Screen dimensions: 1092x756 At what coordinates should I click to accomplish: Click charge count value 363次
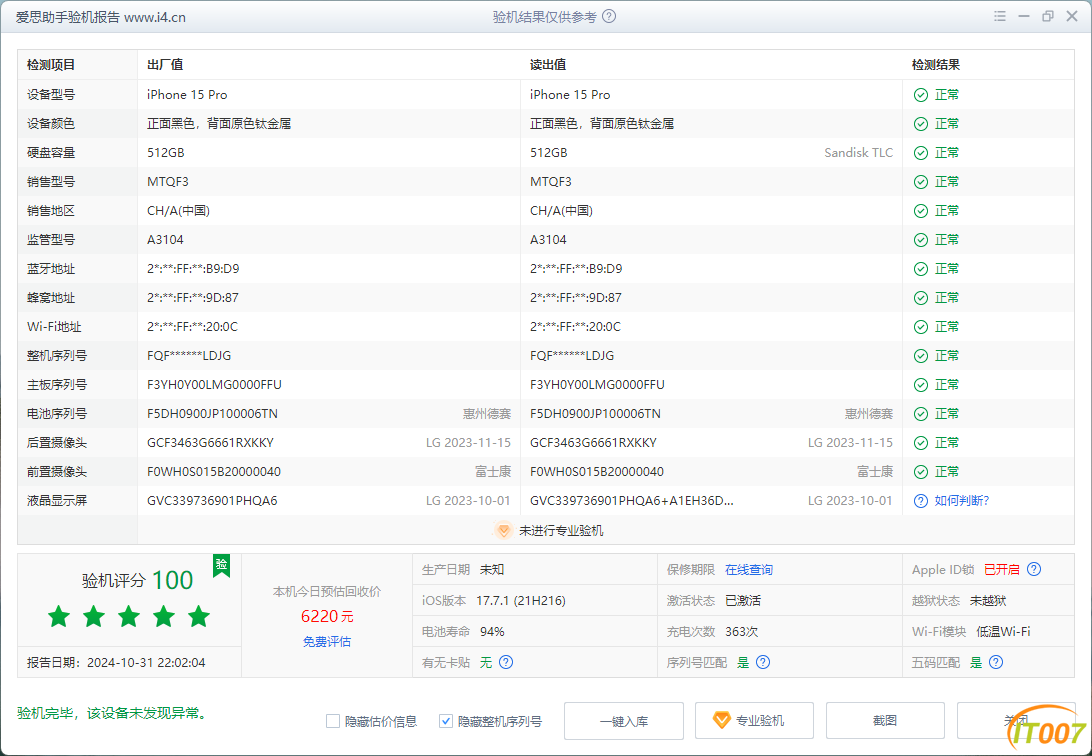pos(742,632)
